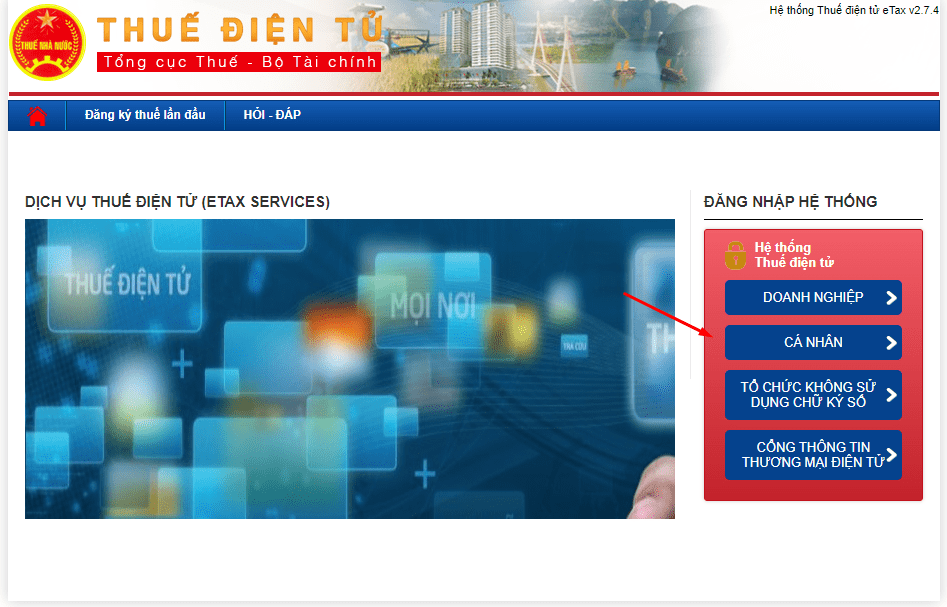Click chevron beside TỔ CHỨC KHÔNG SỬ DỤNG CHỮ KÝ SỐ

point(891,395)
